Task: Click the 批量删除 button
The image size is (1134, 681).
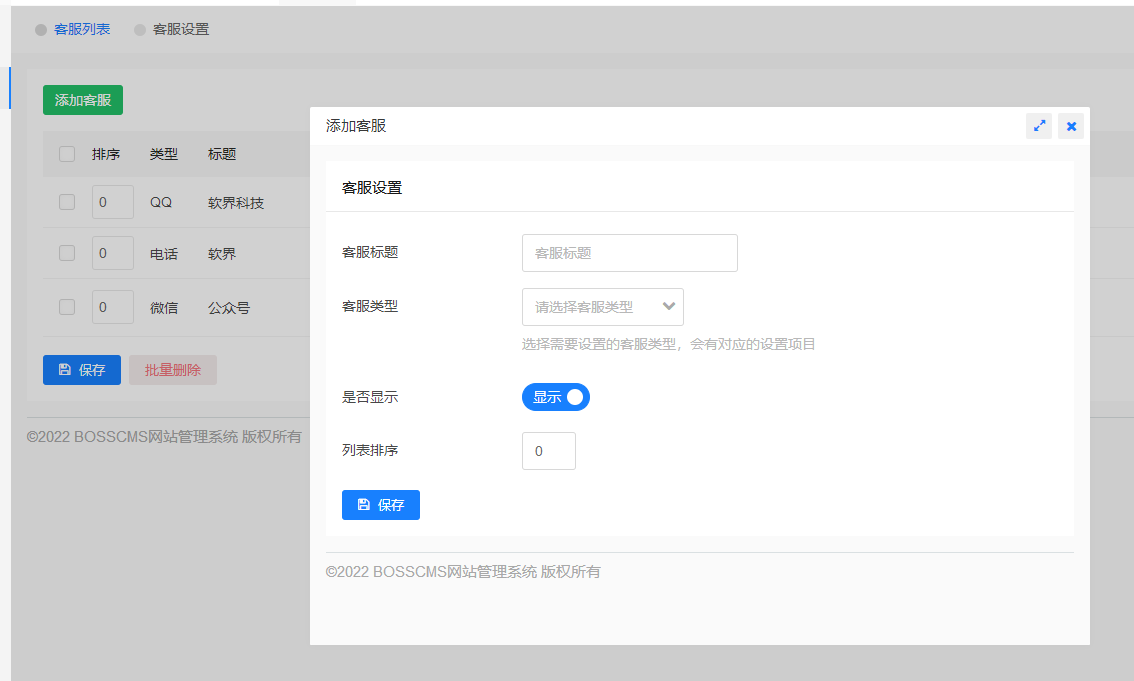Action: pos(173,370)
